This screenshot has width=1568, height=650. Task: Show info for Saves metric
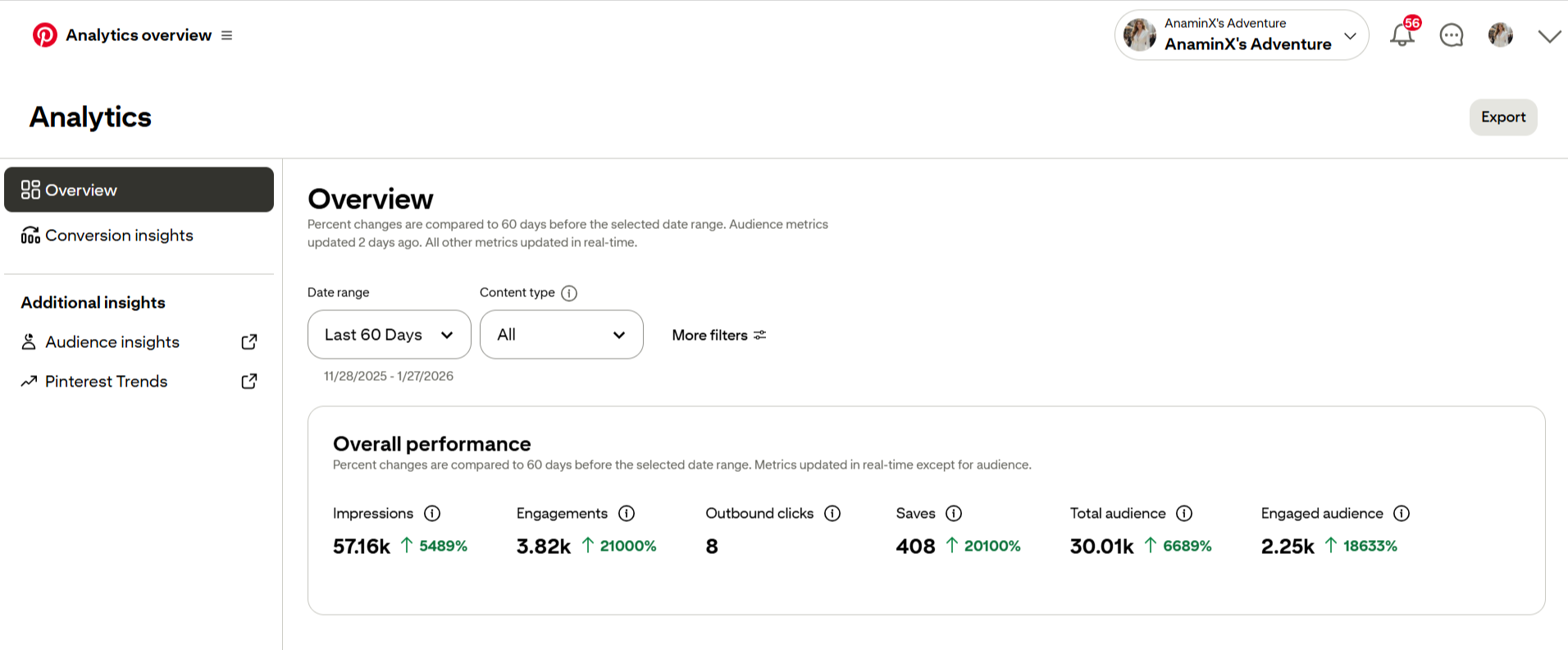pos(953,513)
